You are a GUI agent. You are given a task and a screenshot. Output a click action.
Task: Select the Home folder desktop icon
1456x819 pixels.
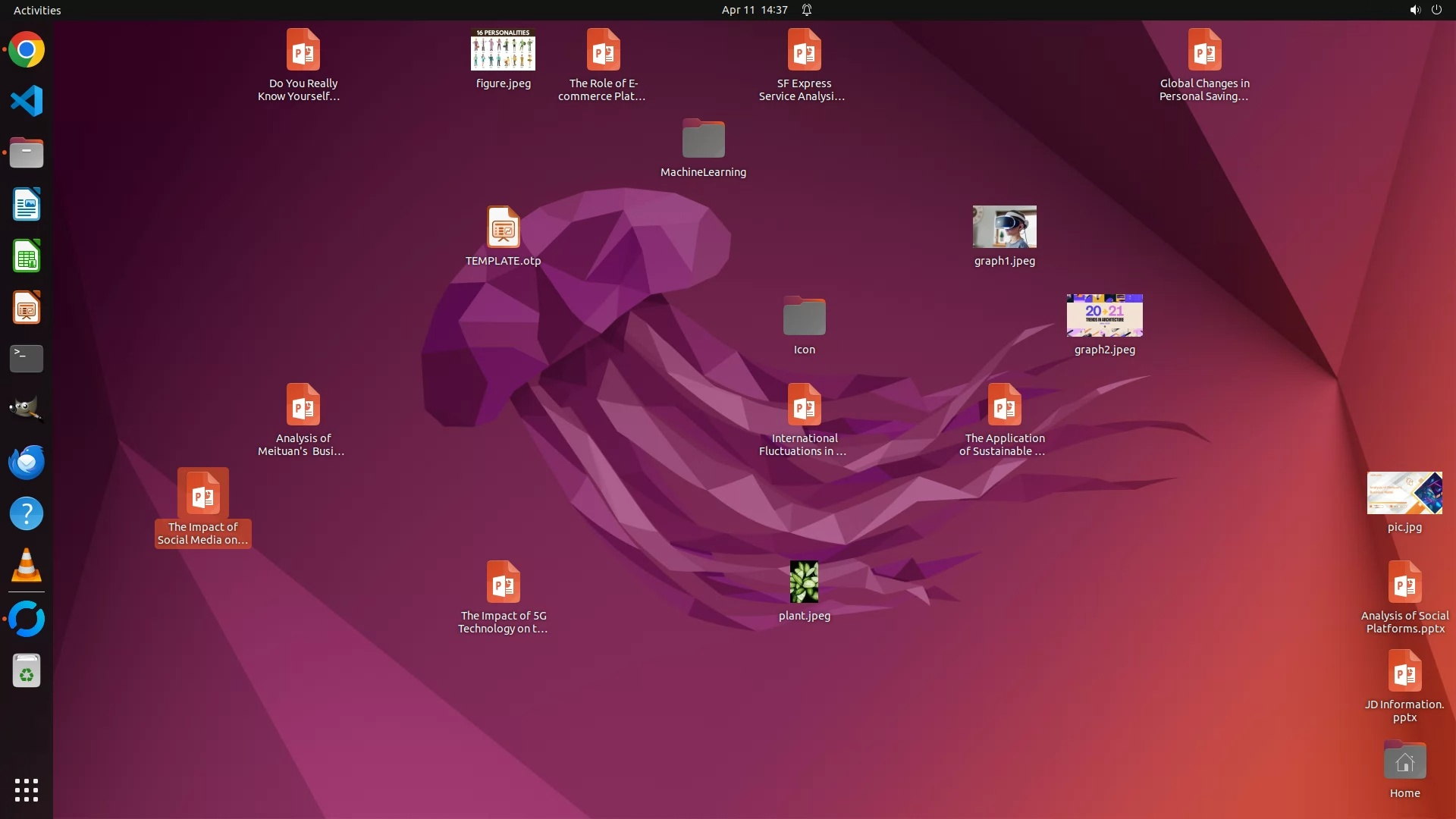click(x=1404, y=761)
